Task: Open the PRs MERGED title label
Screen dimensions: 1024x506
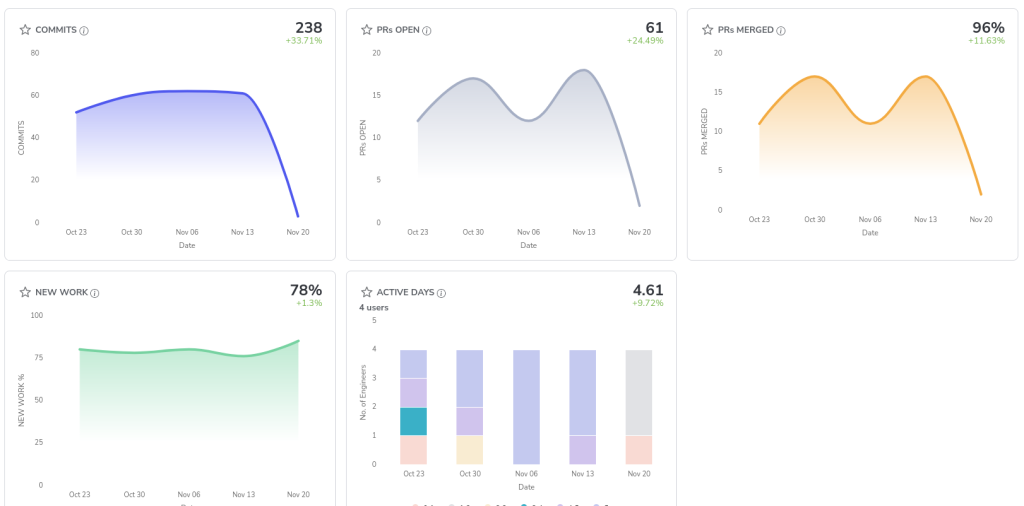Action: 746,30
